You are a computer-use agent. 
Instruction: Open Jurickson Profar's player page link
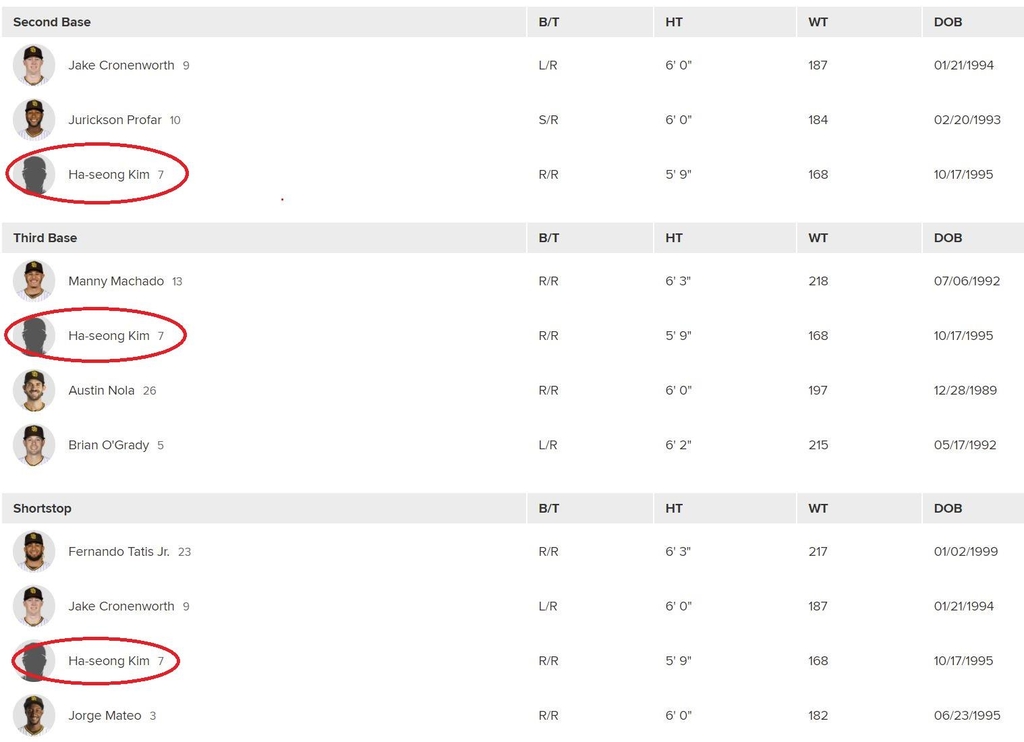click(115, 120)
